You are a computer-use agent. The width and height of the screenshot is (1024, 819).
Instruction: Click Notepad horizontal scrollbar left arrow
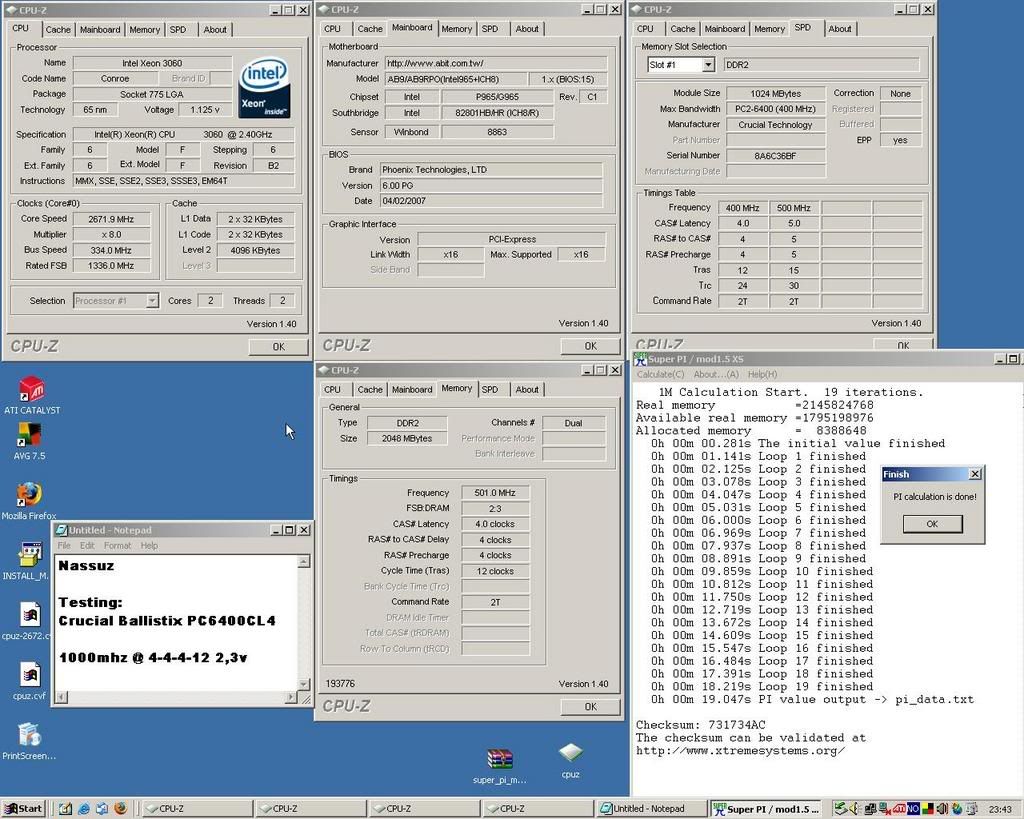coord(61,698)
